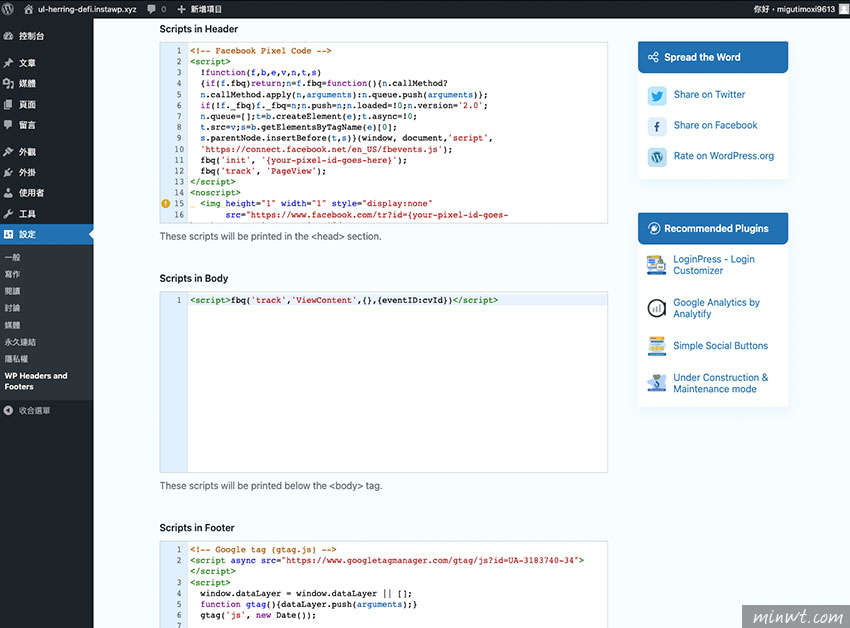
Task: Click the warning icon on line 15
Action: (165, 203)
